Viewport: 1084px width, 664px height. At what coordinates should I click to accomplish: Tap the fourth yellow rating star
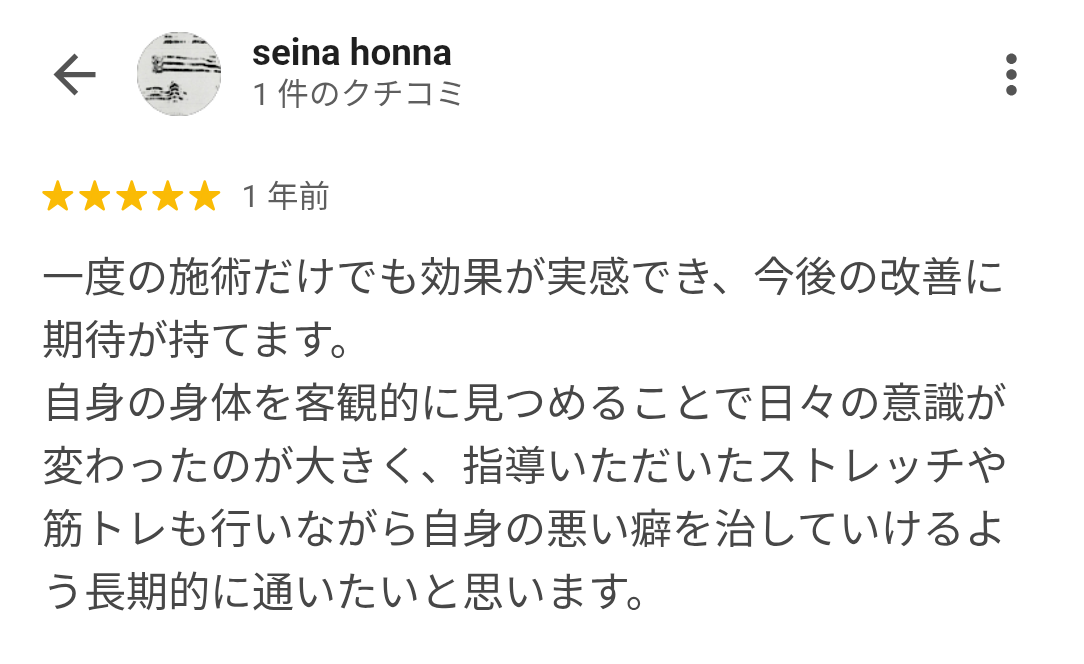[168, 197]
